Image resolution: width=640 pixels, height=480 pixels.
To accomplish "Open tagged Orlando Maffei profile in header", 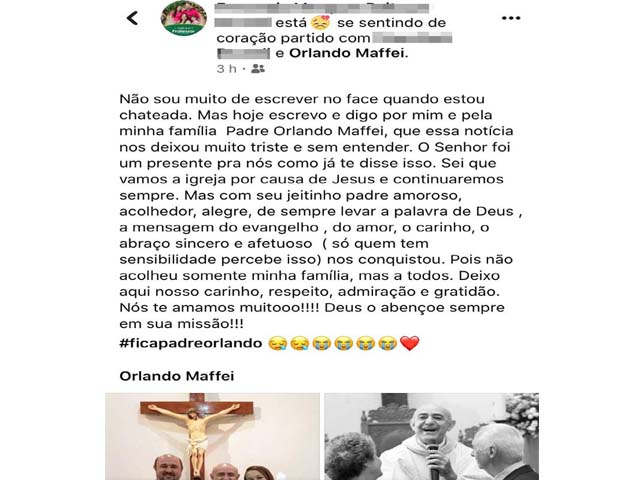I will [x=347, y=53].
